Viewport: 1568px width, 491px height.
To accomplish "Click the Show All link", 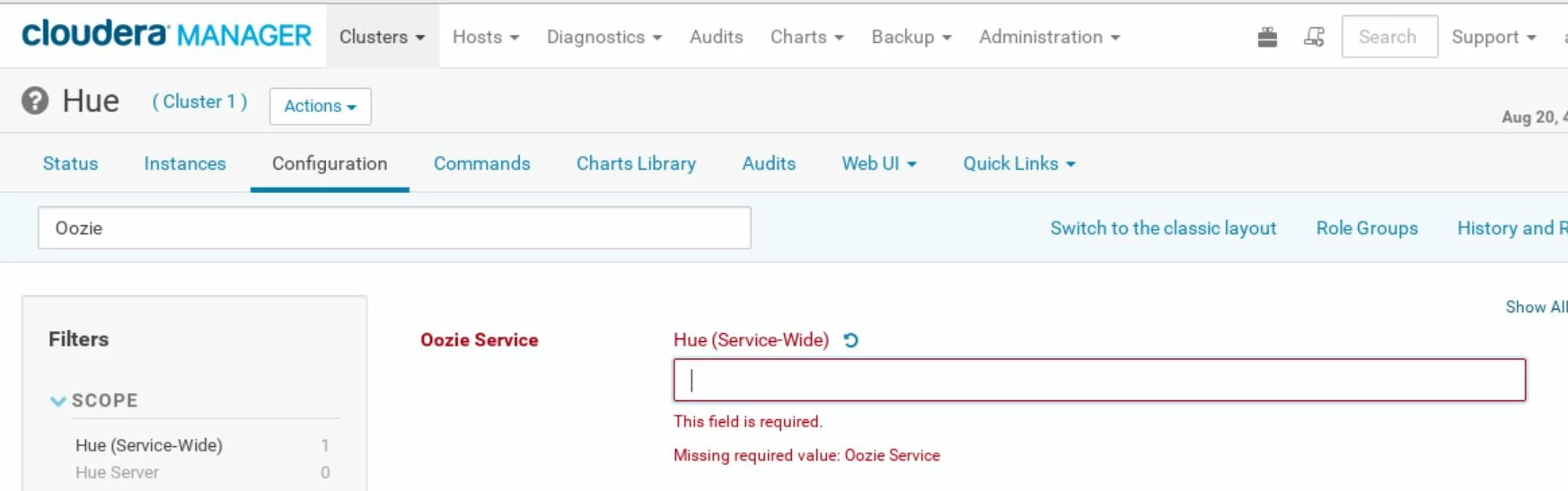I will pyautogui.click(x=1537, y=307).
